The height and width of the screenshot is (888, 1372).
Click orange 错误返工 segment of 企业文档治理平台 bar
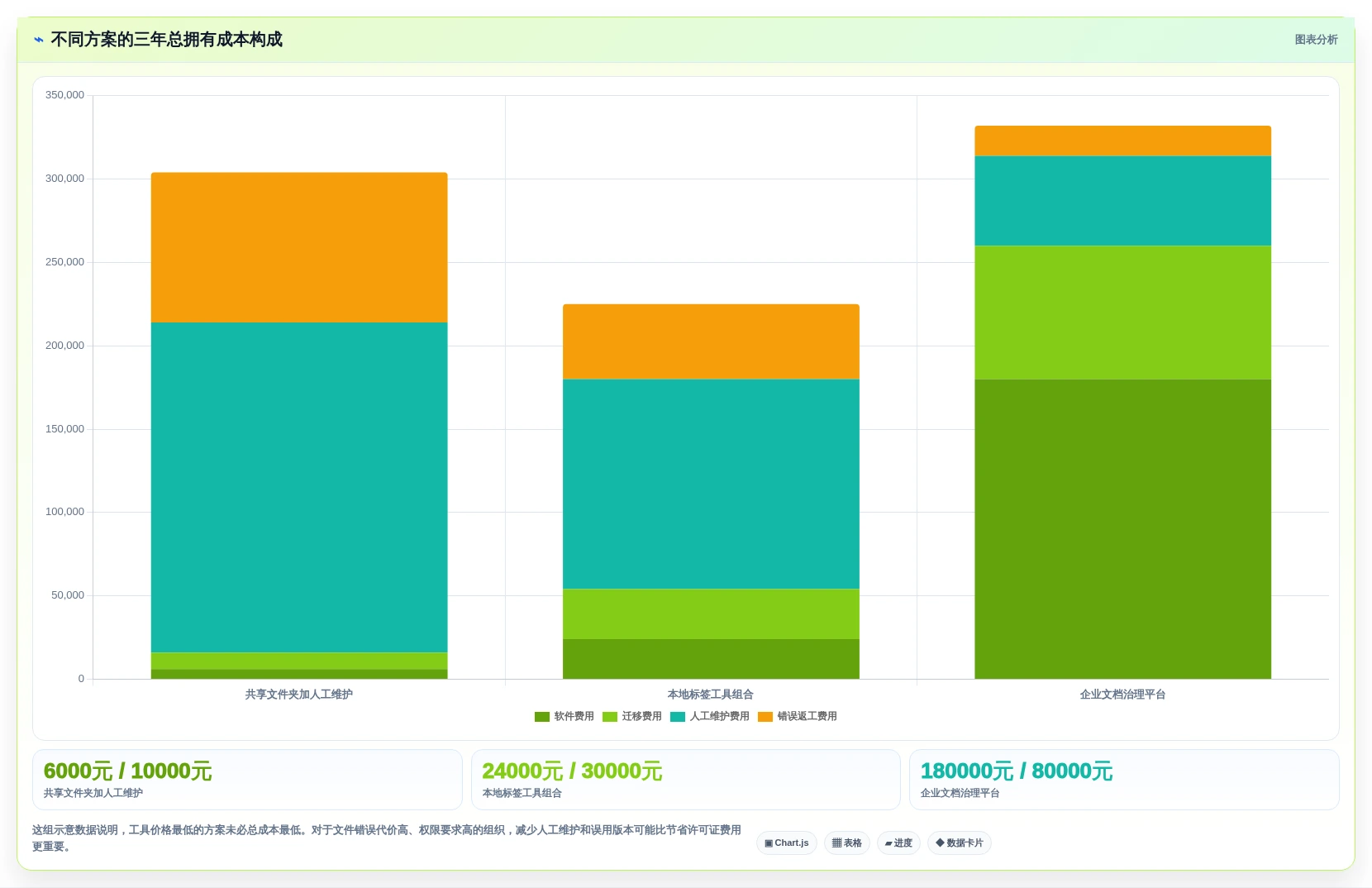pos(1122,141)
